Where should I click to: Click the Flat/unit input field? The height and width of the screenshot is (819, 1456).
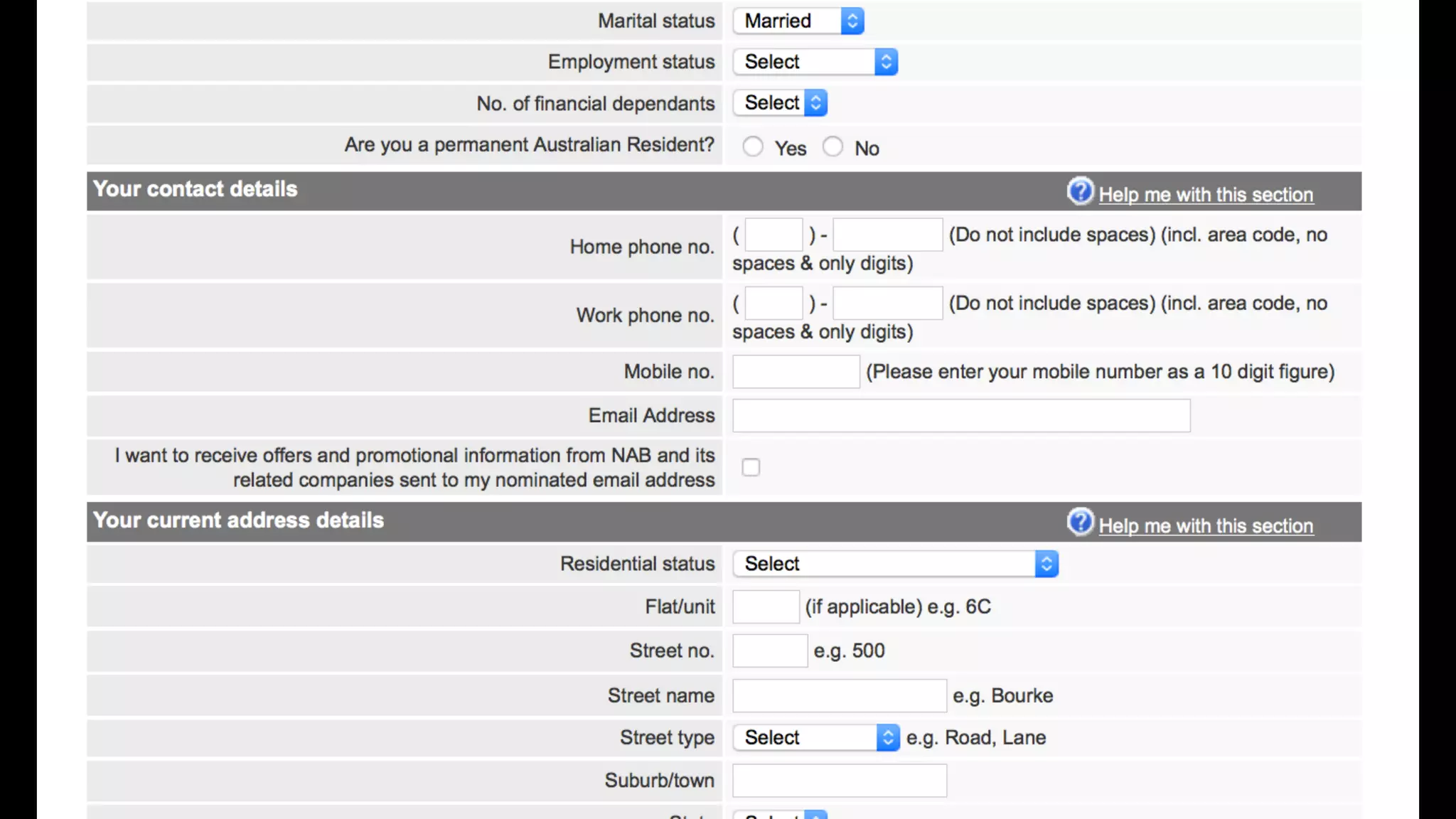[766, 607]
